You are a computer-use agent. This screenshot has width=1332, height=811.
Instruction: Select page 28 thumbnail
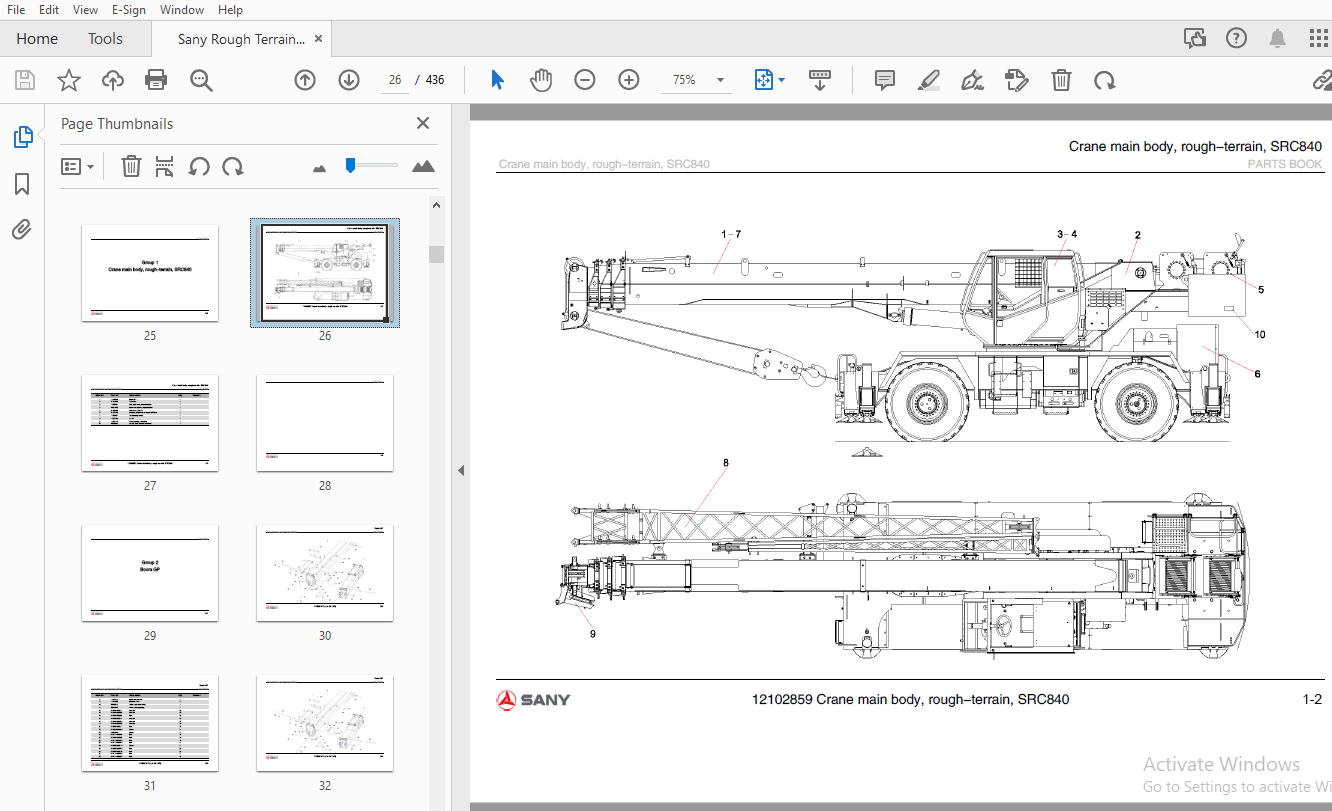coord(325,423)
